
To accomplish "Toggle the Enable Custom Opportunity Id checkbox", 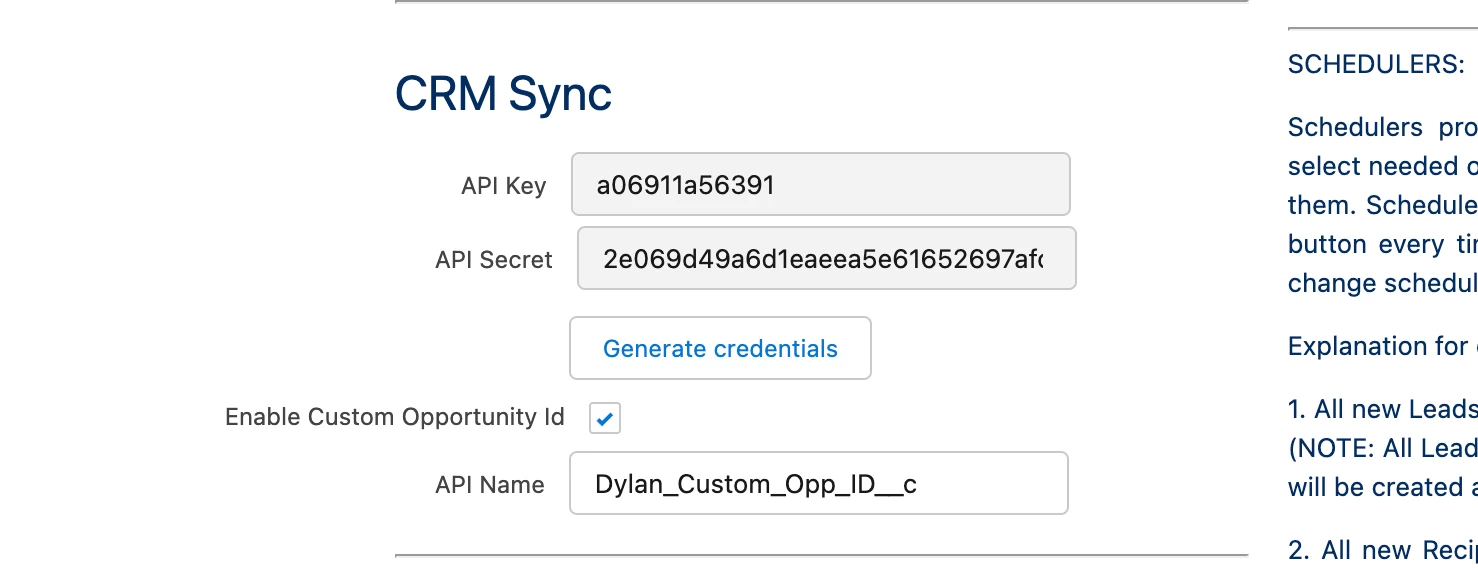I will (x=605, y=418).
